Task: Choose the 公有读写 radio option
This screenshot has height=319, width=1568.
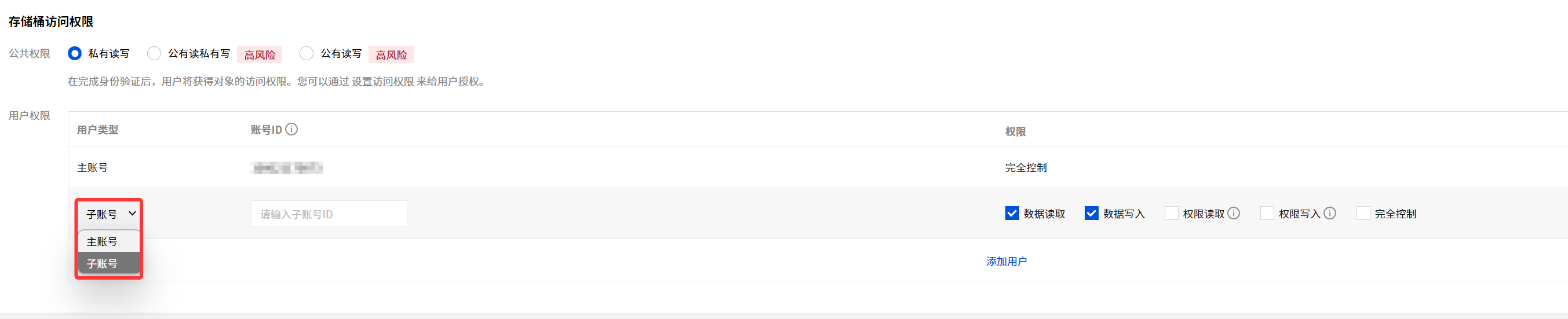Action: 307,53
